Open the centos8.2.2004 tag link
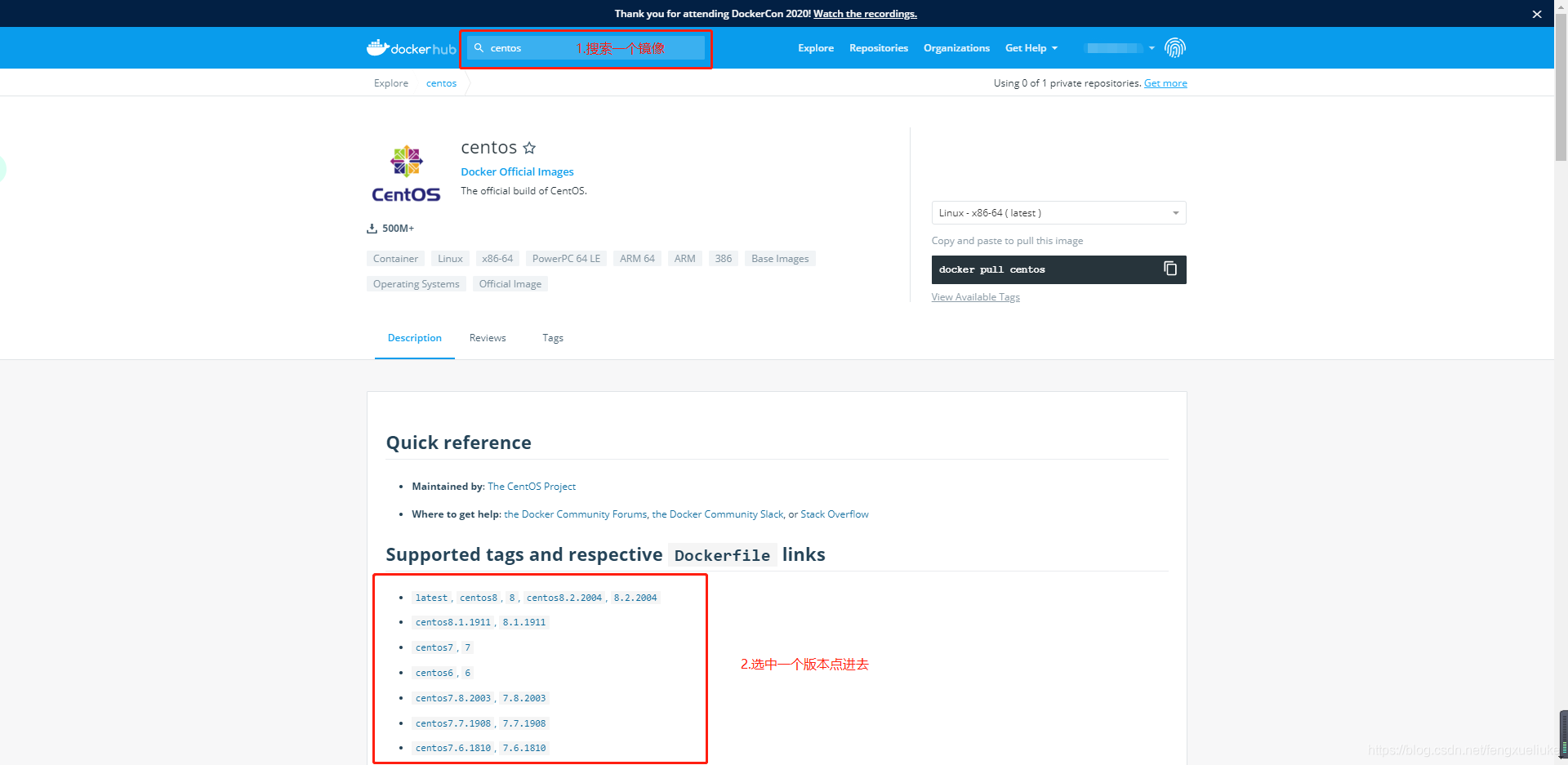Screen dimensions: 1568x765 [x=564, y=598]
